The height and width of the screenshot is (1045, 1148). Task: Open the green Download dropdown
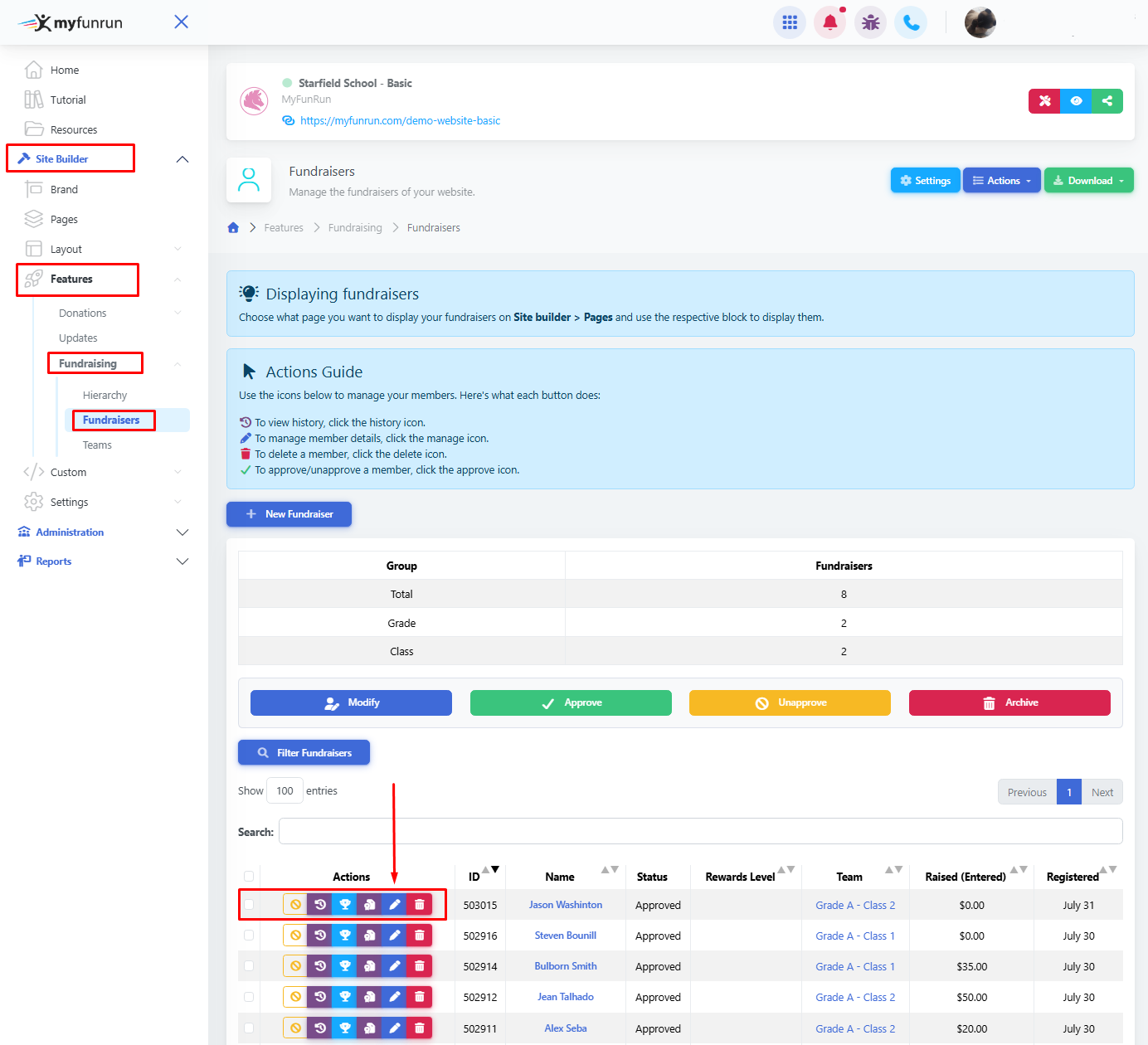point(1088,181)
